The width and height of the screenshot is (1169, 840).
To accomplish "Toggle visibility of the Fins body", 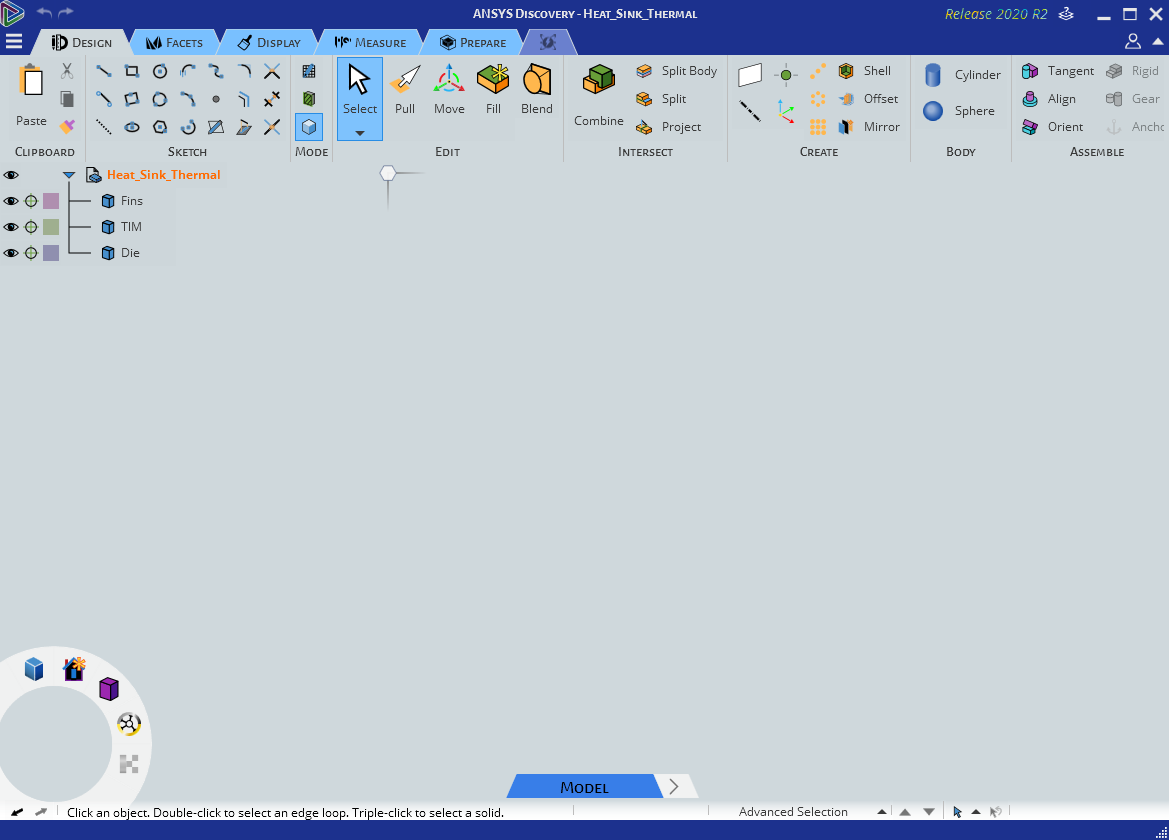I will click(11, 201).
